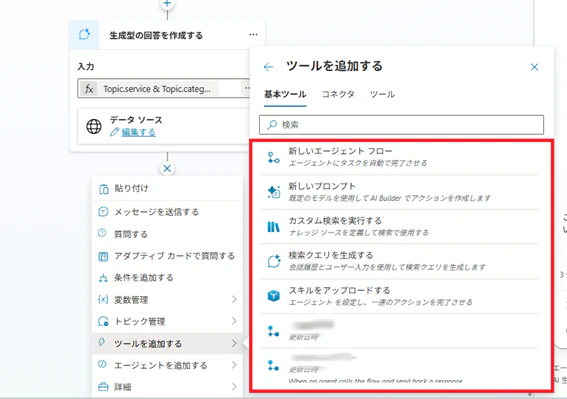Switch to the 基本ツール tab
This screenshot has width=567, height=399.
(285, 94)
